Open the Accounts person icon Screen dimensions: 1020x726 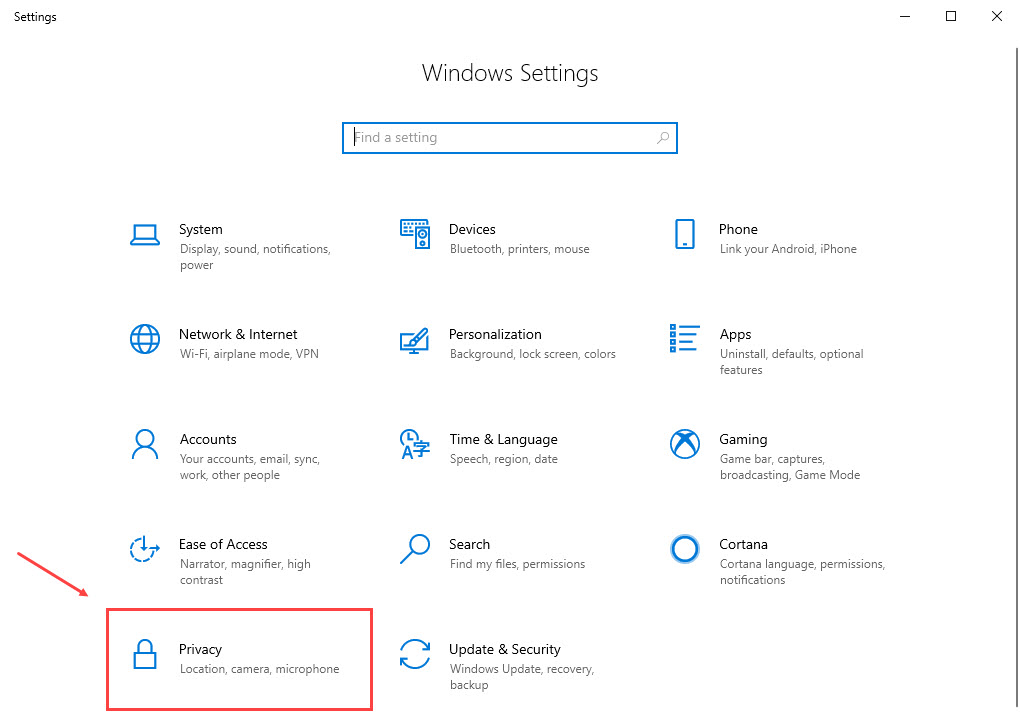144,444
